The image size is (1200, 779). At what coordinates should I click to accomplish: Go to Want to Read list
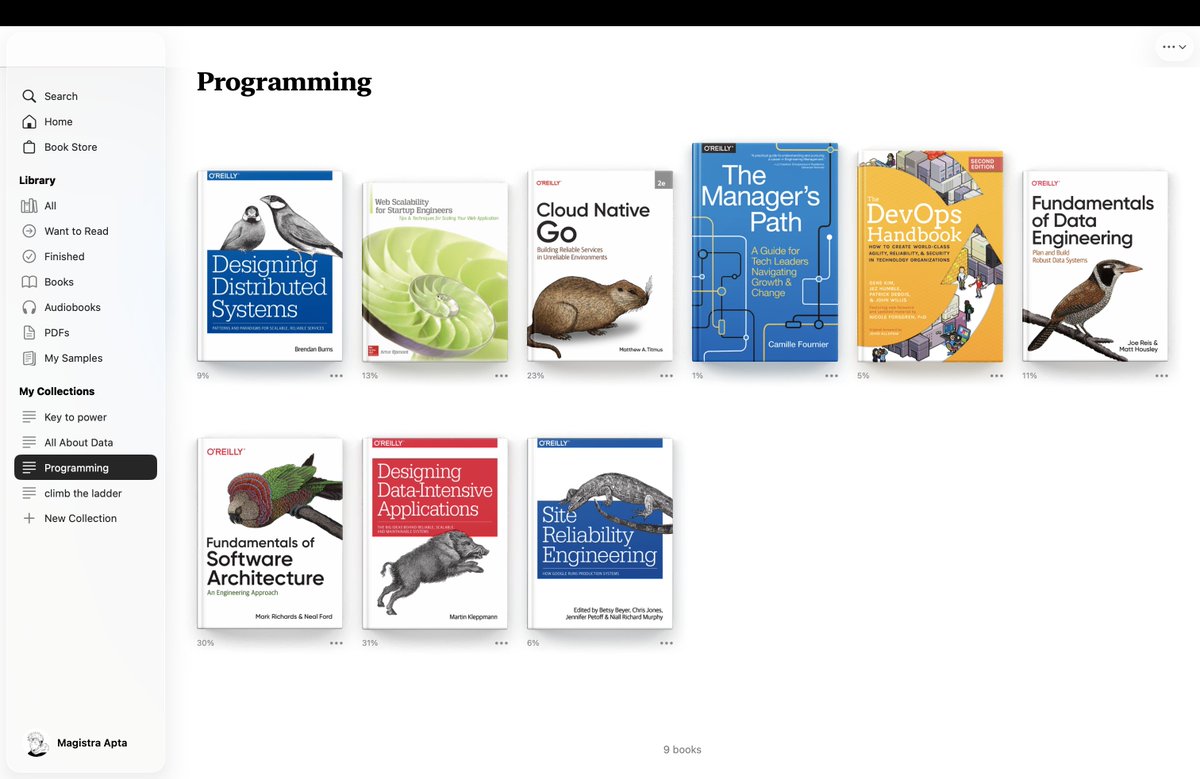pos(76,231)
